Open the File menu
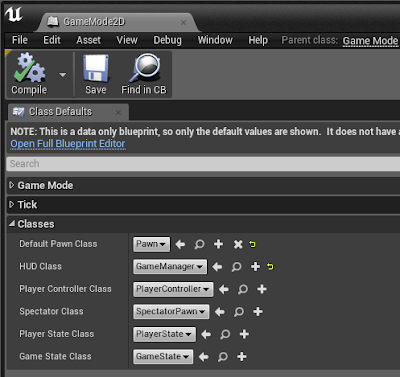The width and height of the screenshot is (400, 377). (x=20, y=40)
